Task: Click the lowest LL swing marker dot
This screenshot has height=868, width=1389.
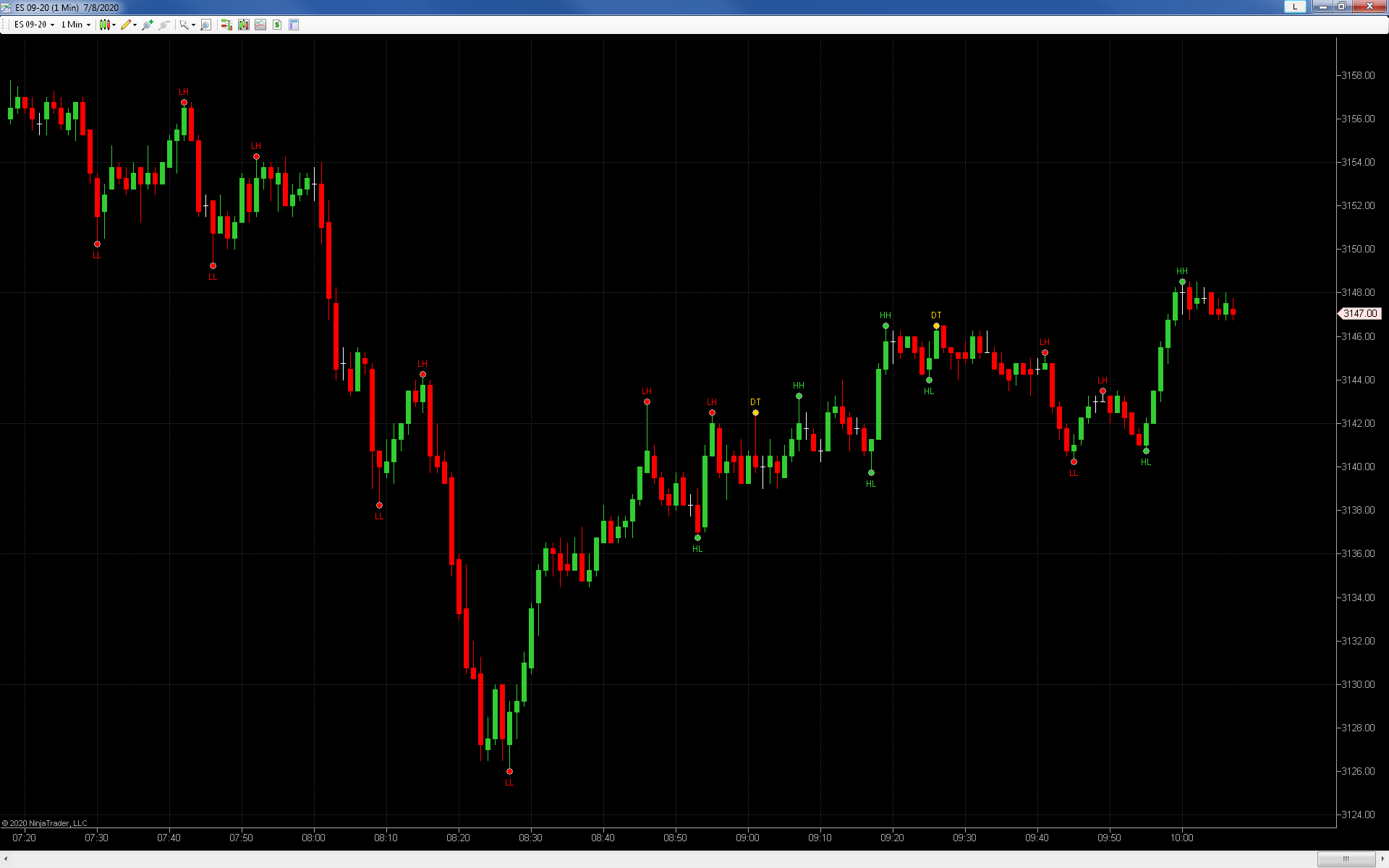Action: click(509, 771)
